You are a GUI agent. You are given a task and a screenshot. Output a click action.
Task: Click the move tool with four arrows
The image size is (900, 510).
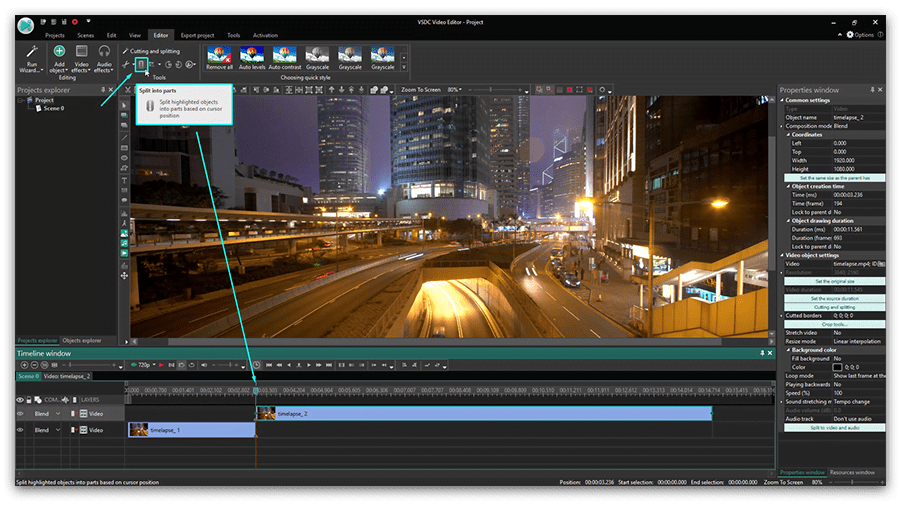click(x=124, y=276)
